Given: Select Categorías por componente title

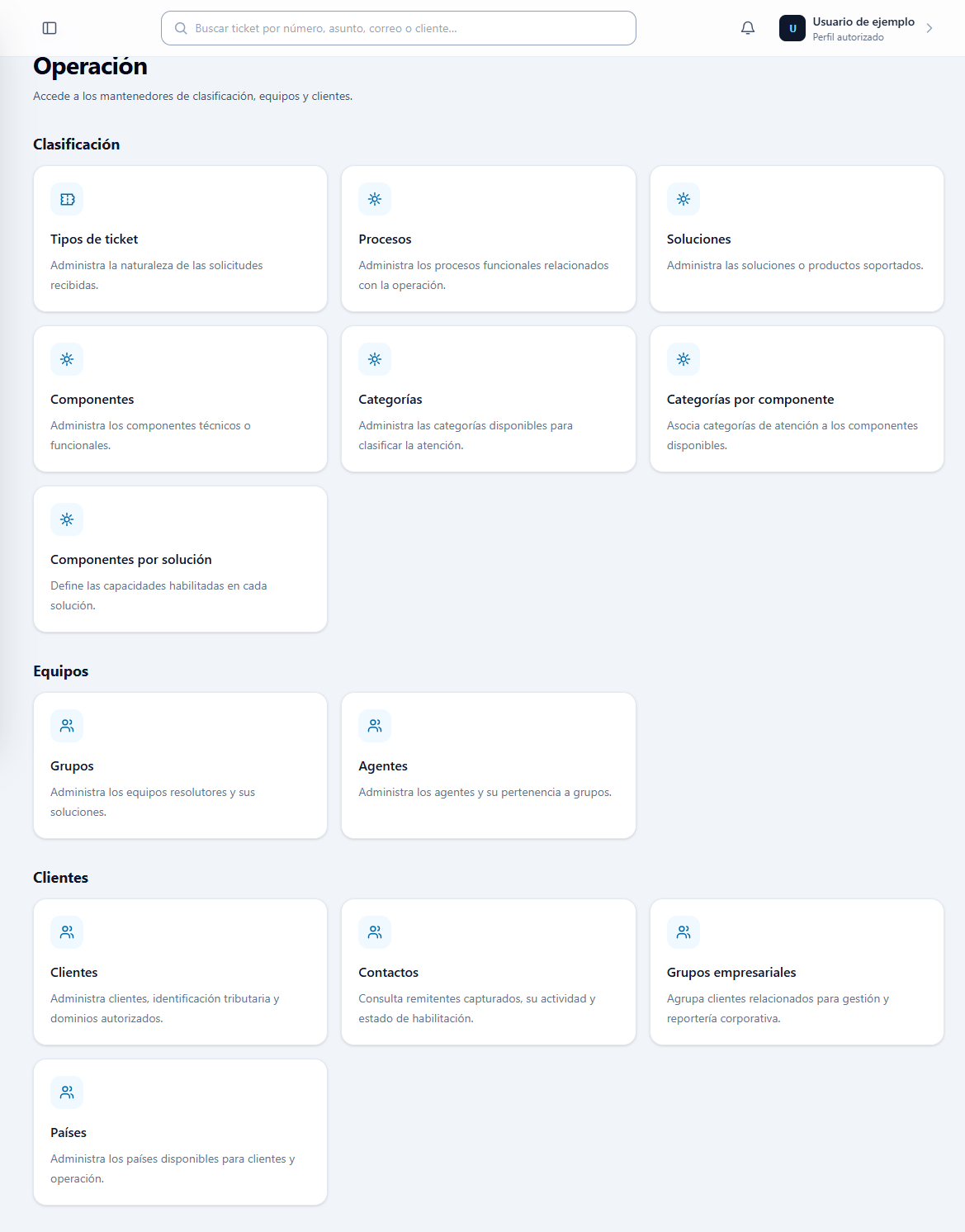Looking at the screenshot, I should (750, 400).
